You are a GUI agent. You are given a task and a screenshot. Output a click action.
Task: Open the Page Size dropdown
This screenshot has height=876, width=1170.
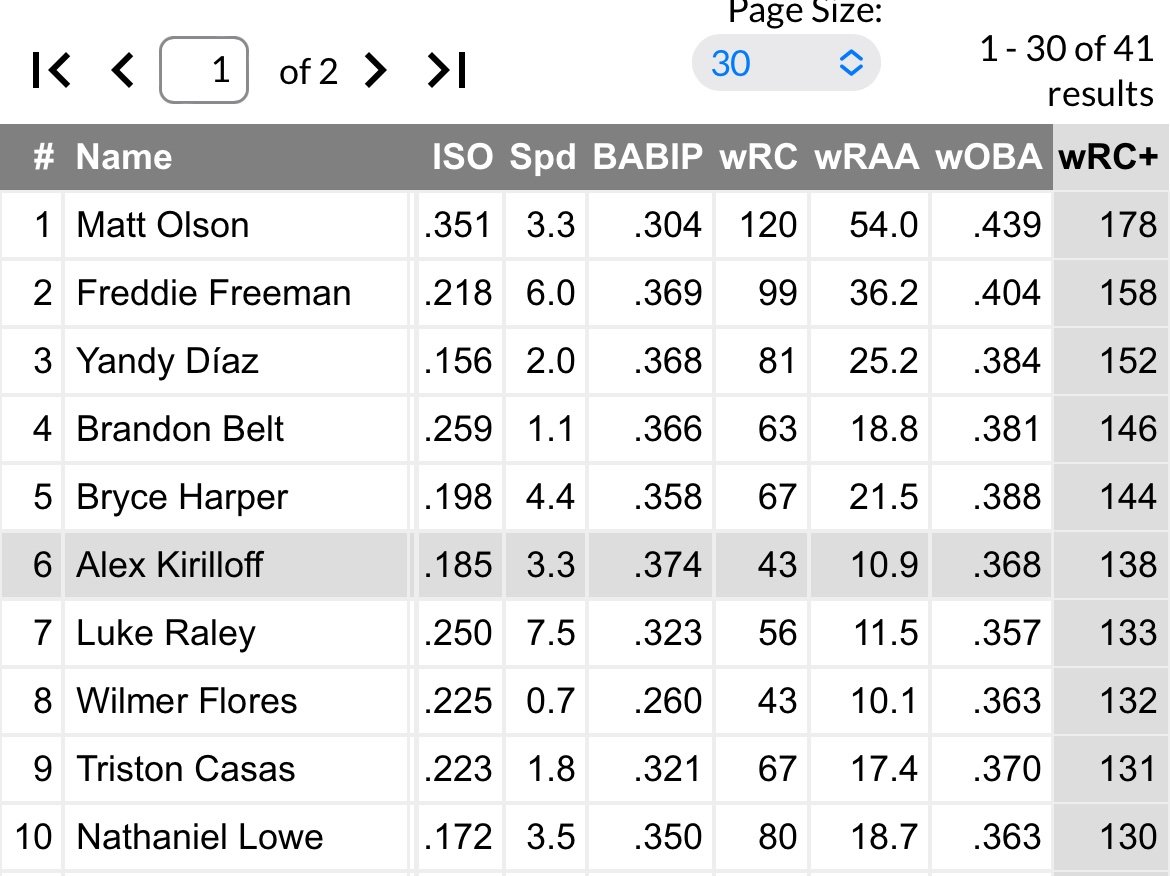(x=786, y=64)
